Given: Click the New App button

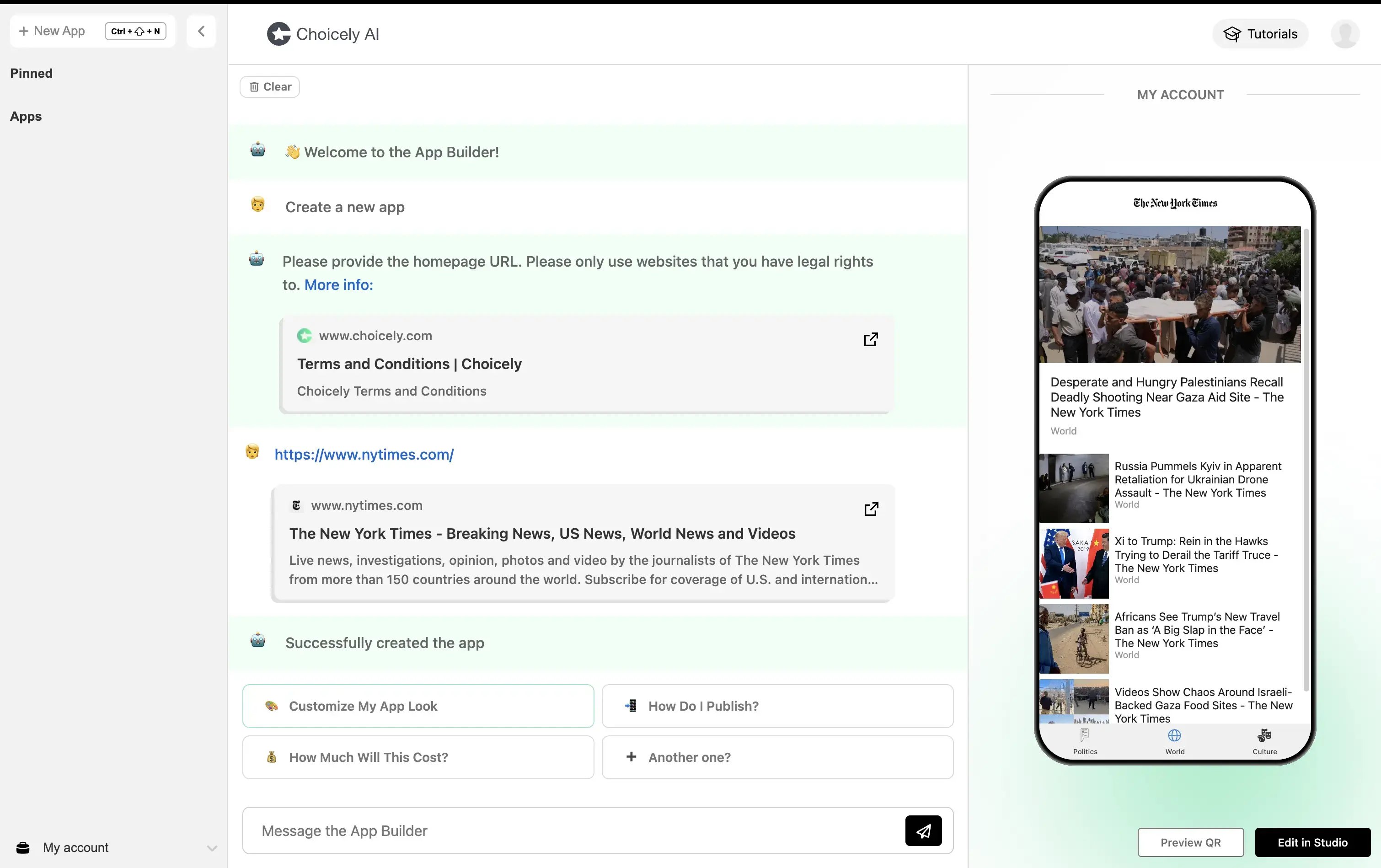Looking at the screenshot, I should pyautogui.click(x=92, y=31).
